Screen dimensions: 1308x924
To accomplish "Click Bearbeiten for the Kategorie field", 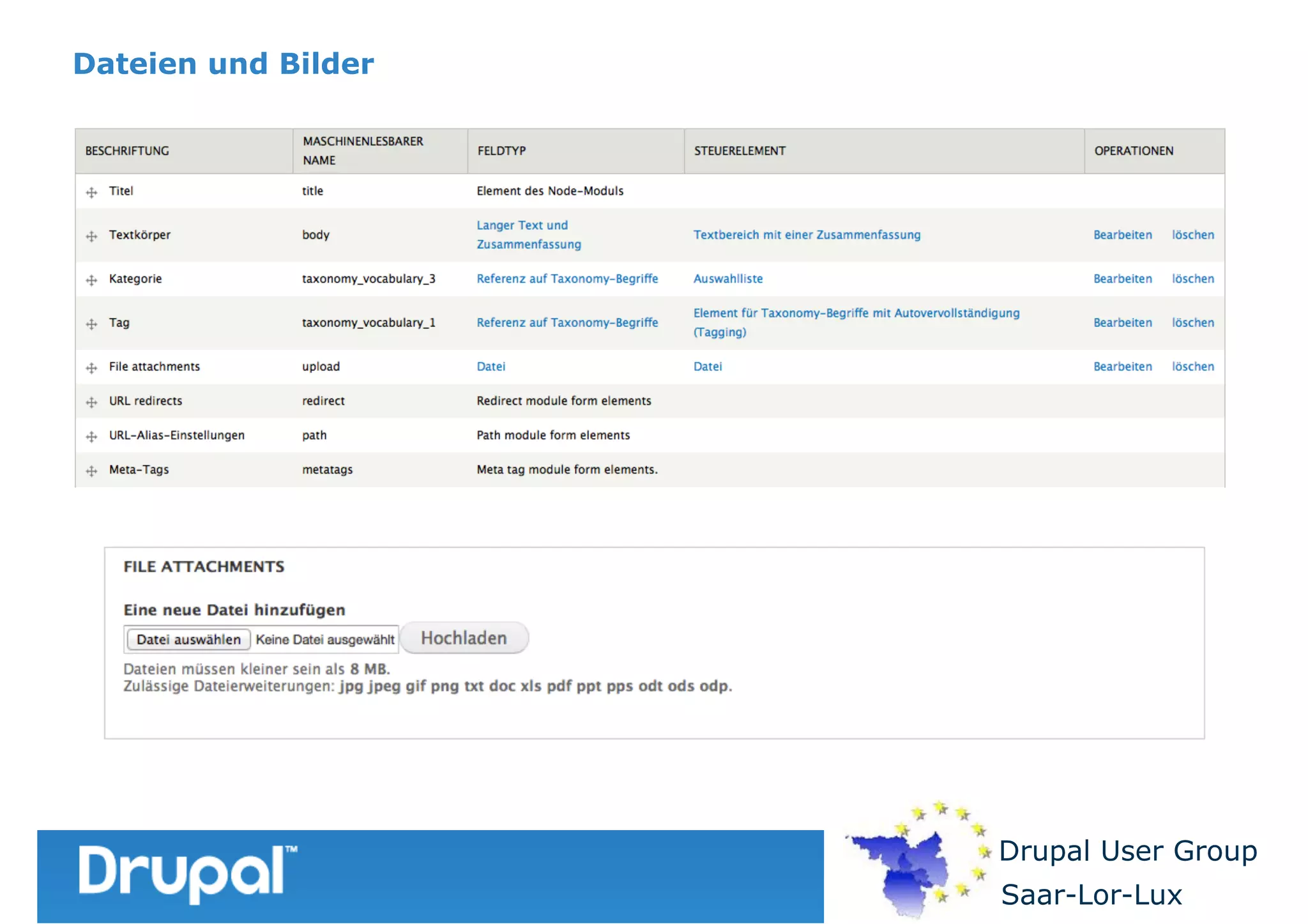I will click(1122, 279).
